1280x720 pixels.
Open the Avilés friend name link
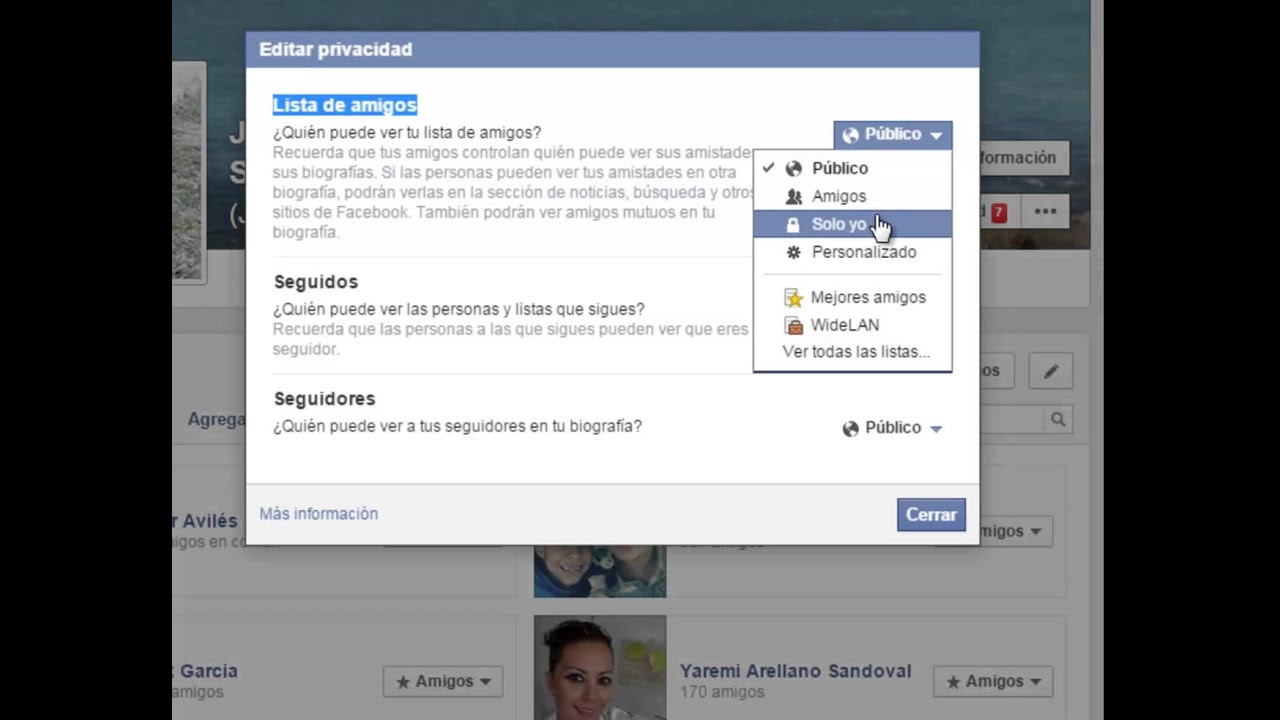pyautogui.click(x=205, y=520)
